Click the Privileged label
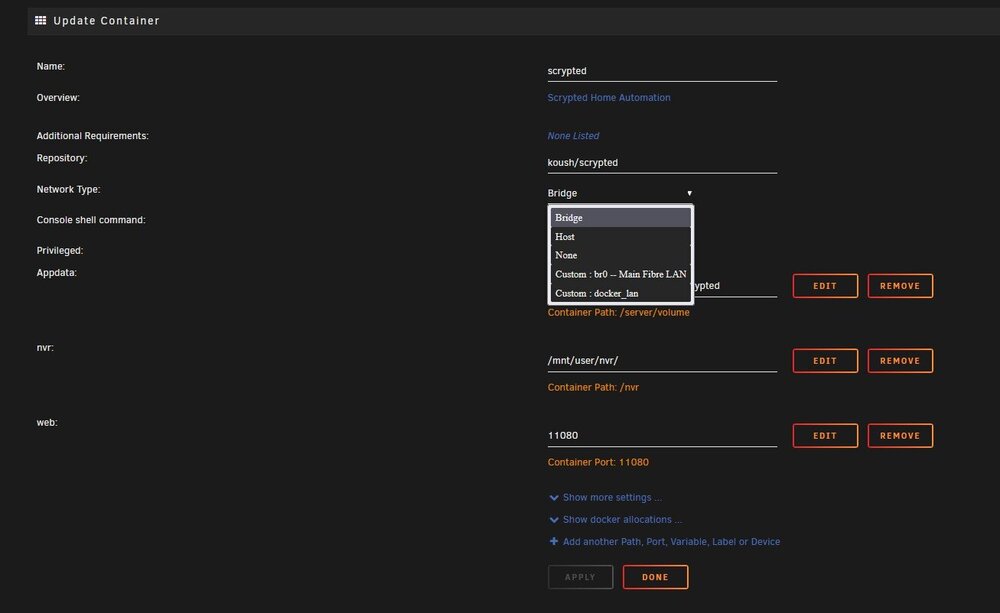The height and width of the screenshot is (613, 1000). point(59,251)
